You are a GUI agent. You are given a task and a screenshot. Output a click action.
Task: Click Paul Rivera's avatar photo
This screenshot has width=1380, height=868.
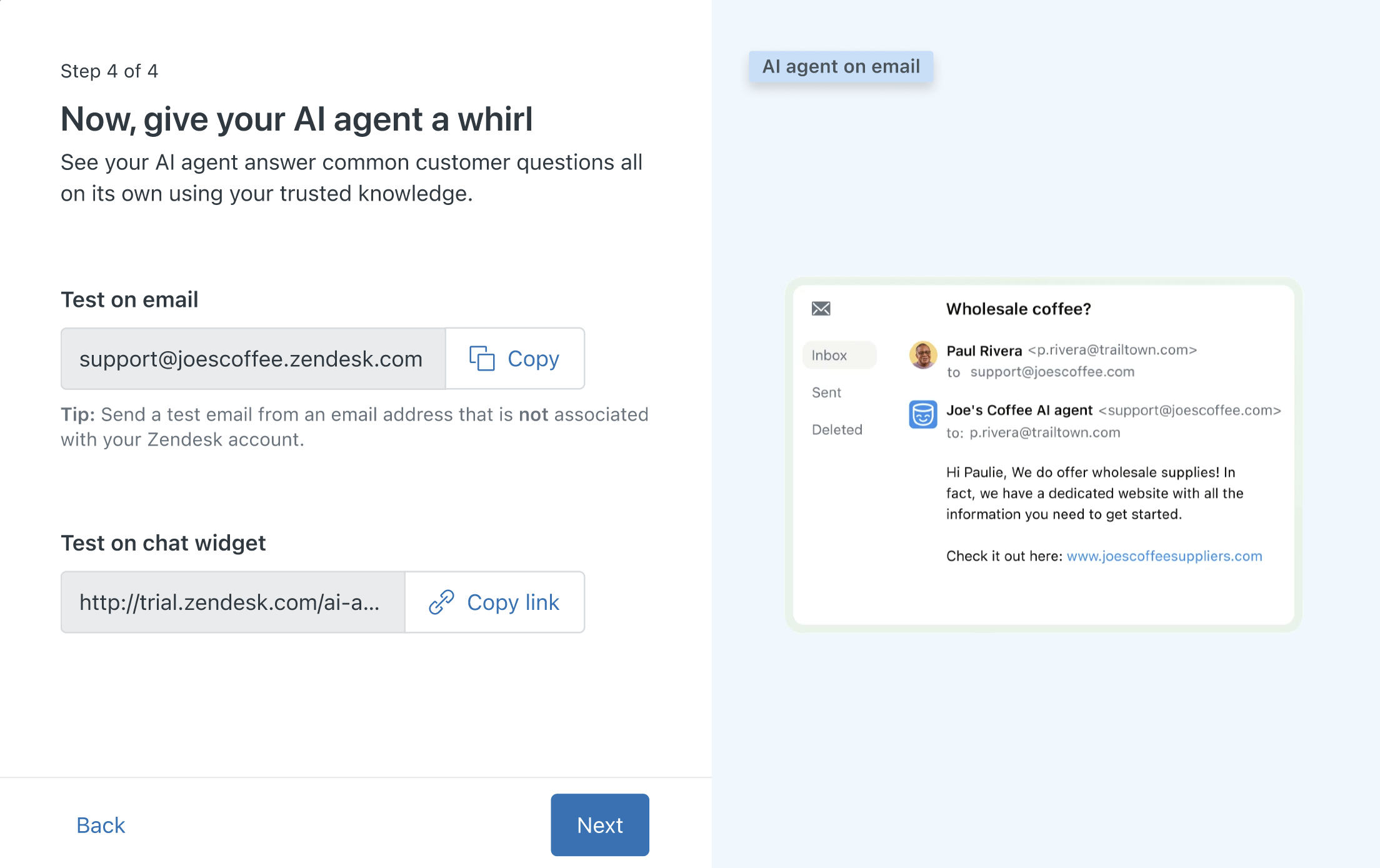[x=922, y=355]
